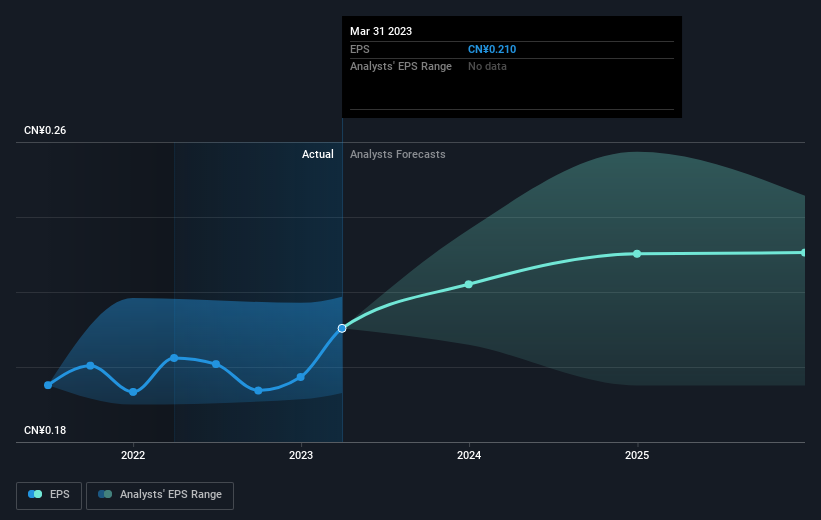Toggle the Analysts' EPS Range legend

(x=160, y=495)
